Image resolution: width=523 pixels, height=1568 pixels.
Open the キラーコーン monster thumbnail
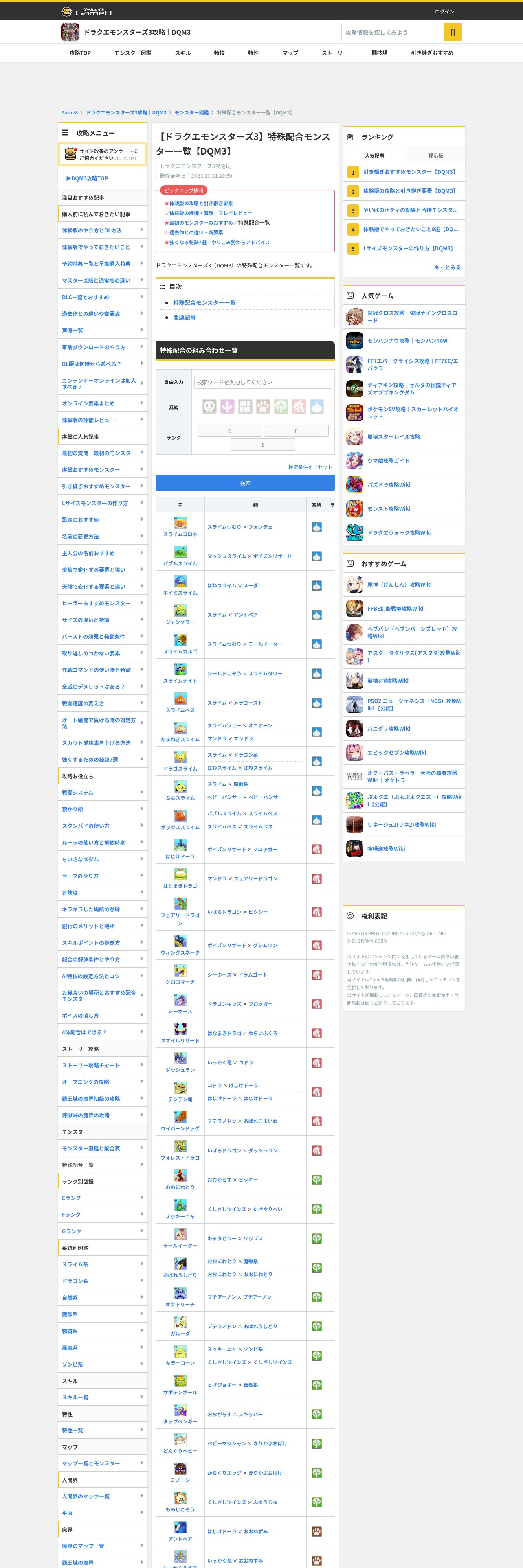tap(180, 1351)
